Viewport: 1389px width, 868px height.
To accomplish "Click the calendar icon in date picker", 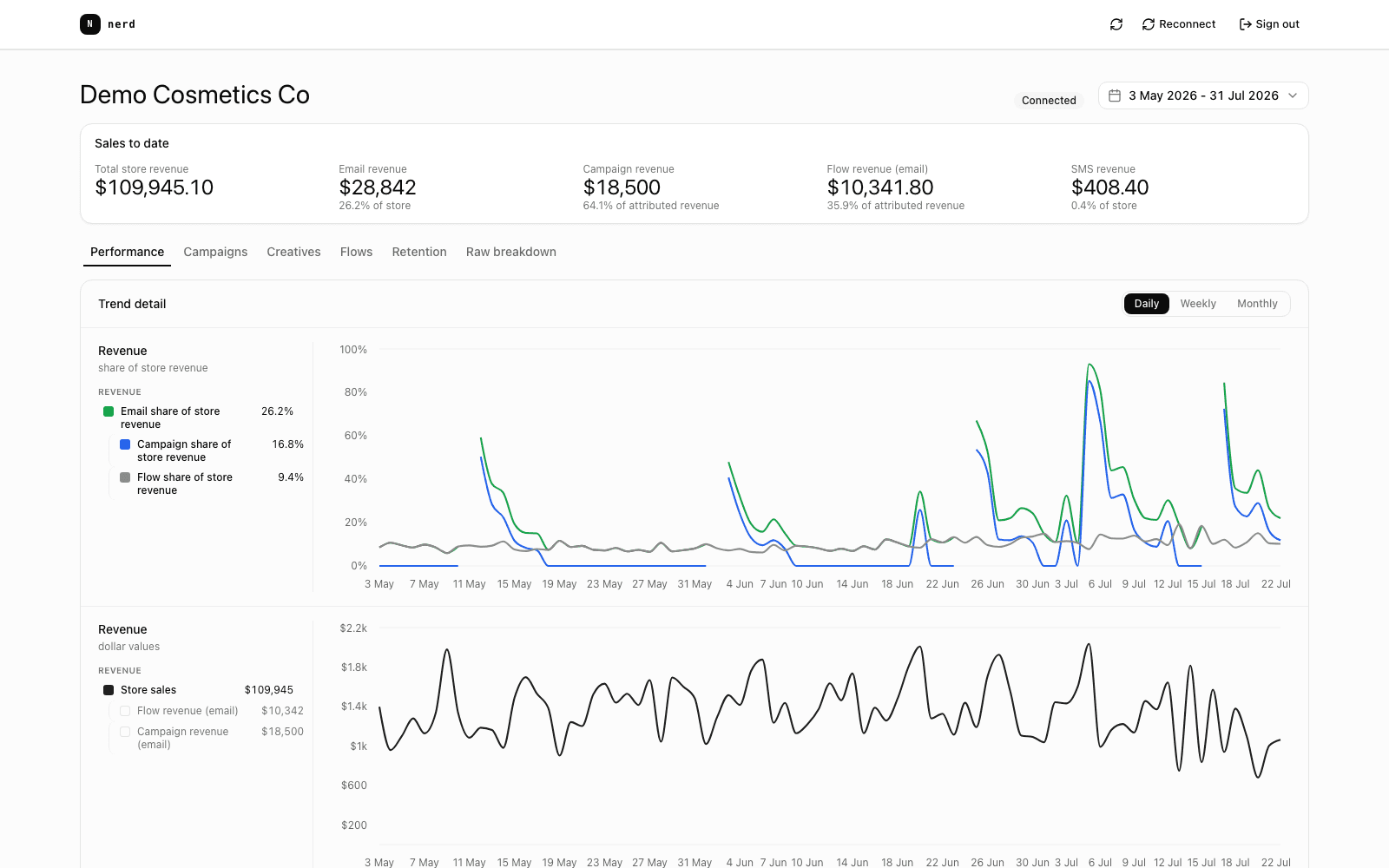I will pos(1115,95).
